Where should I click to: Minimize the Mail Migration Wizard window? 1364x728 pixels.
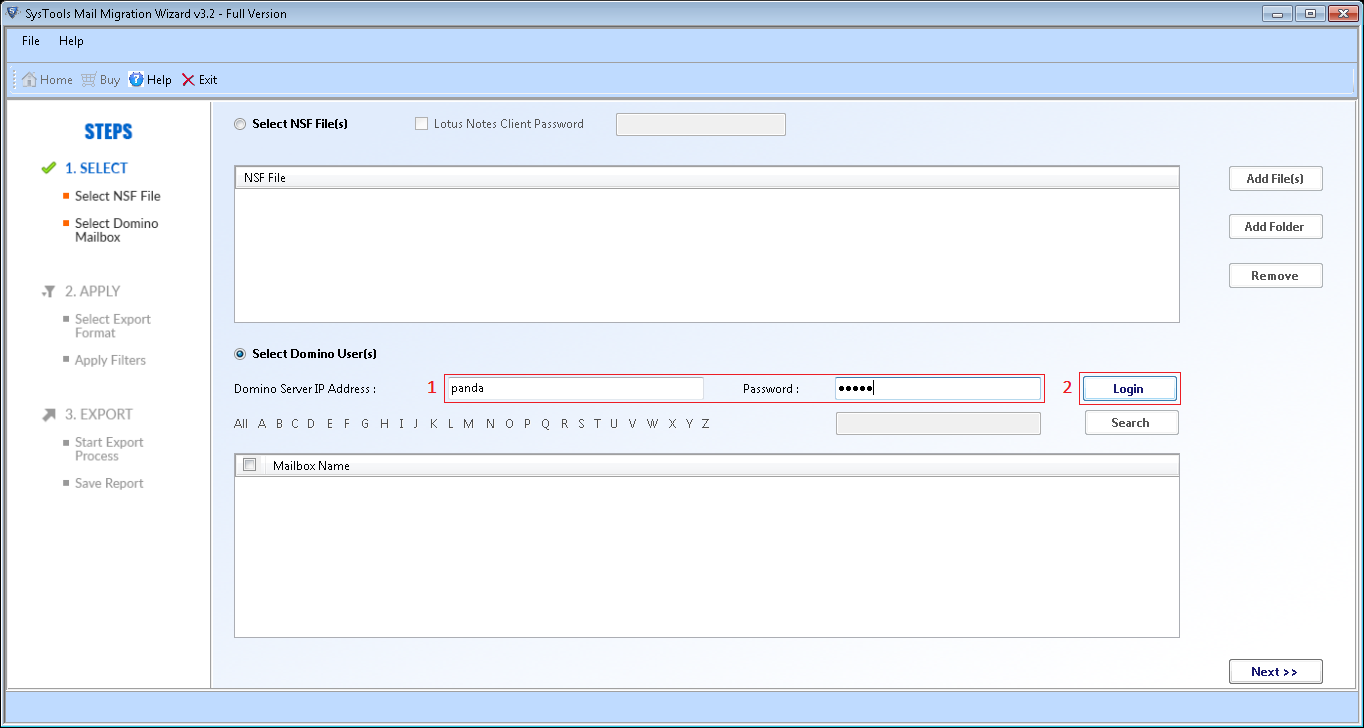coord(1276,13)
